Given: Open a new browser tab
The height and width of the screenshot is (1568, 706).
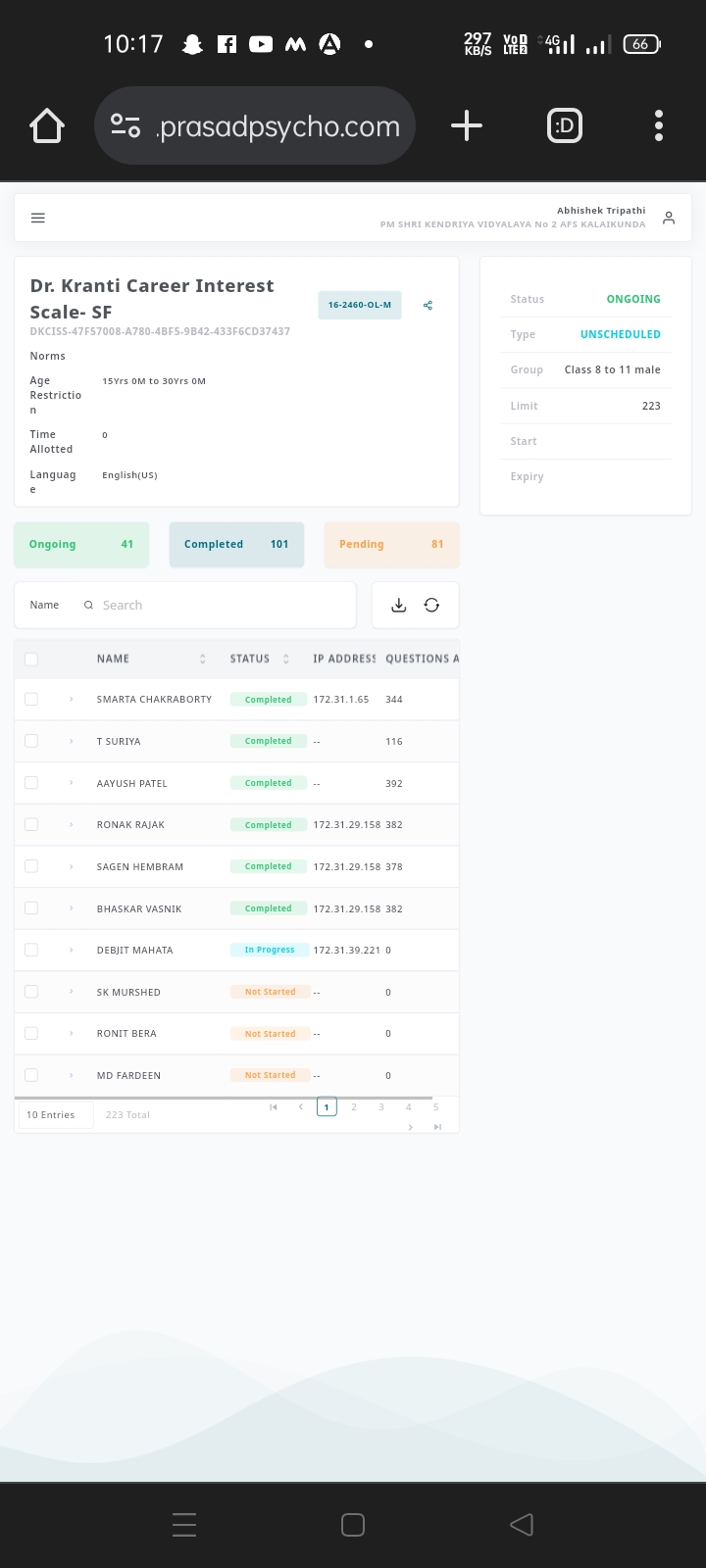Looking at the screenshot, I should (467, 126).
